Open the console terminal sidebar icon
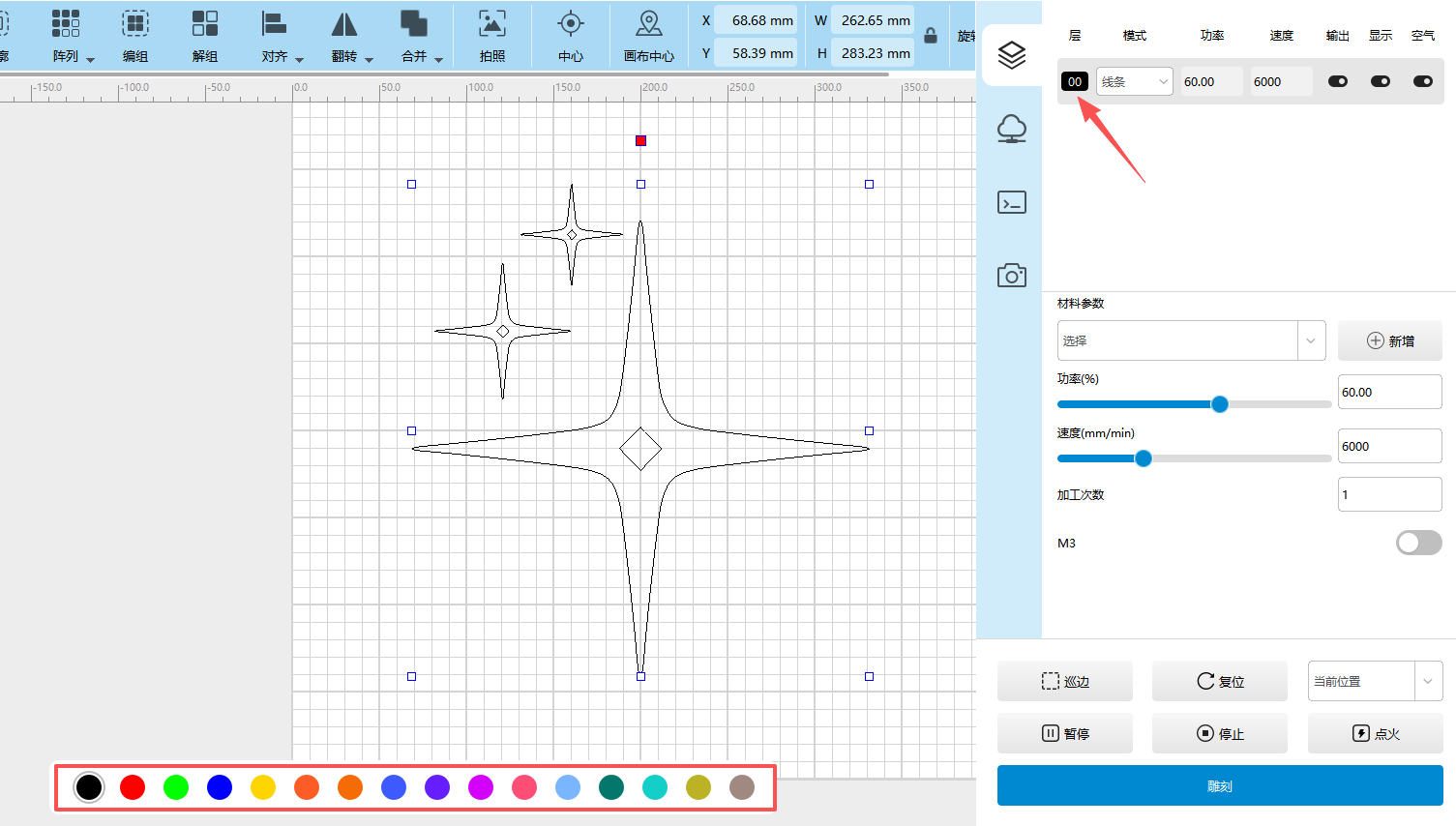This screenshot has width=1456, height=826. pos(1012,202)
